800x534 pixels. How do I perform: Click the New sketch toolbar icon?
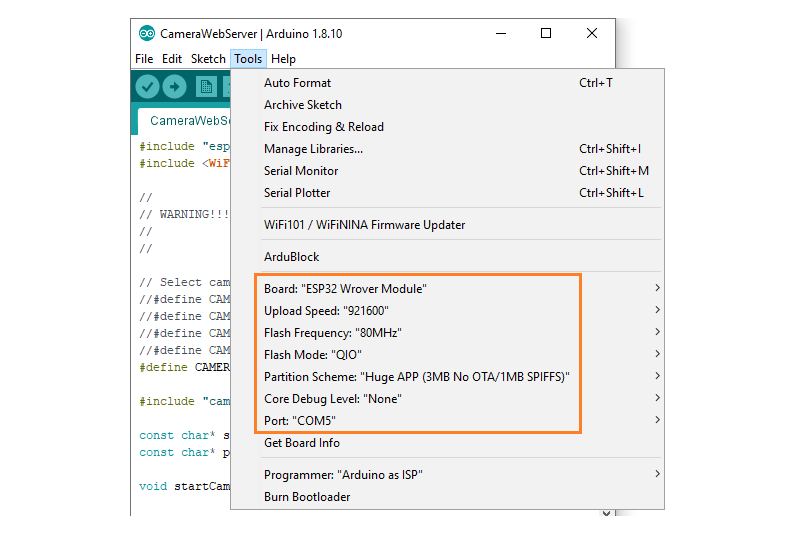[206, 87]
